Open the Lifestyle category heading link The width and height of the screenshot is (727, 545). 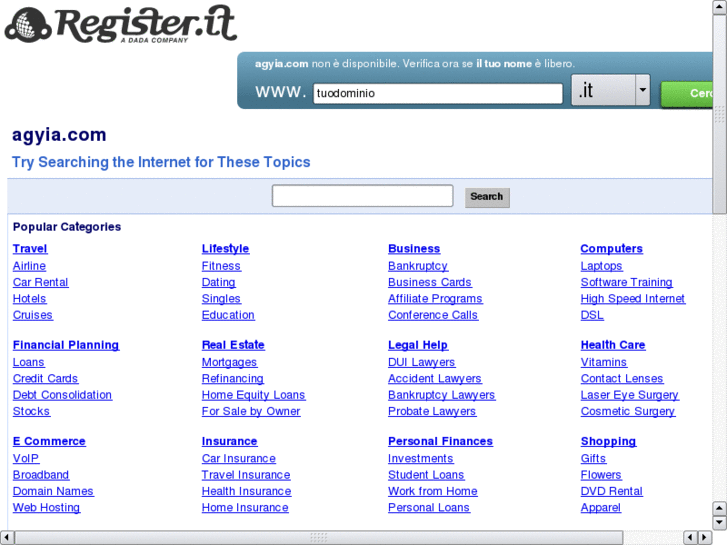tap(225, 249)
